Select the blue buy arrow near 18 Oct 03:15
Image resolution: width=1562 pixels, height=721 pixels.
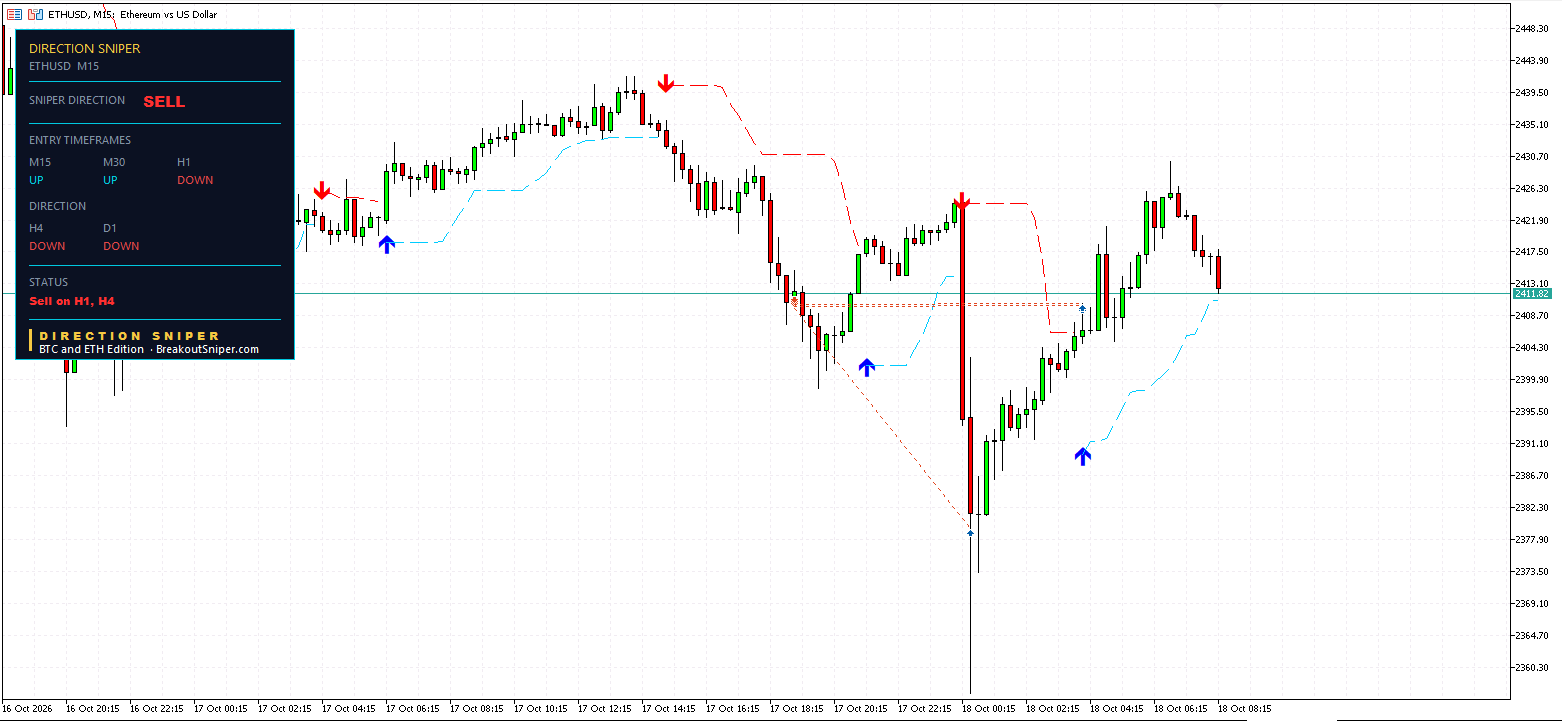1083,456
